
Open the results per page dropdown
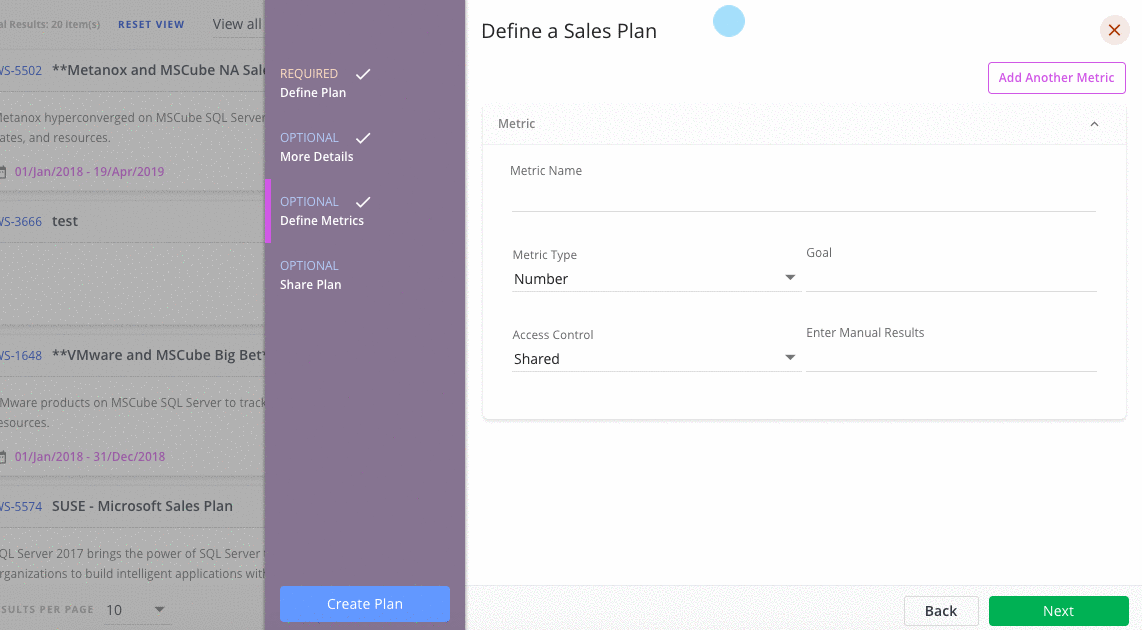[x=137, y=610]
